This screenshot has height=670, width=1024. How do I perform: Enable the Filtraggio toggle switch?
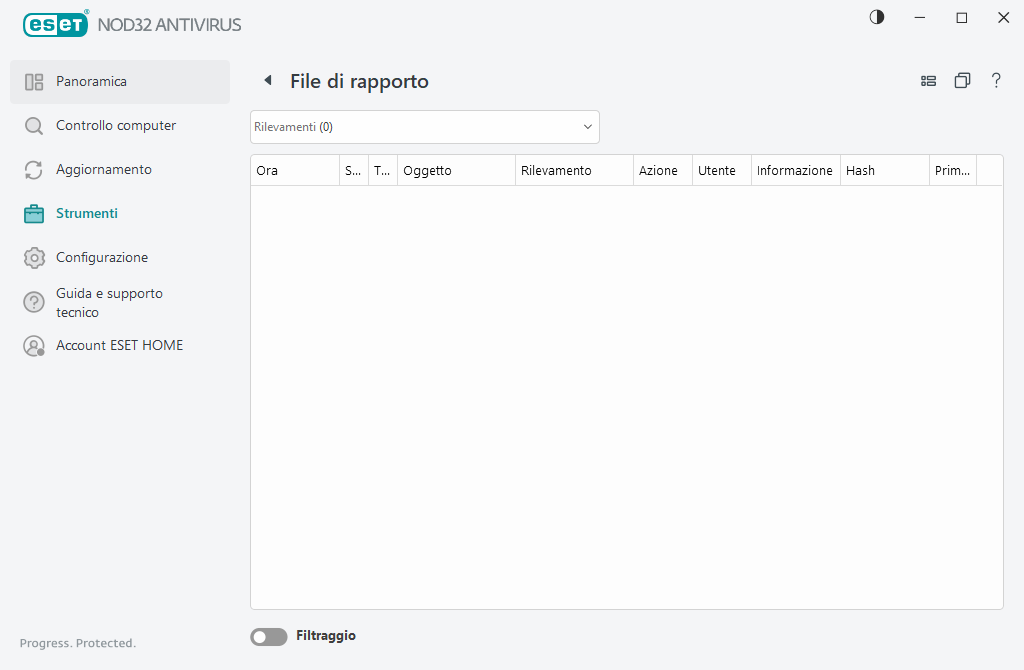point(268,637)
